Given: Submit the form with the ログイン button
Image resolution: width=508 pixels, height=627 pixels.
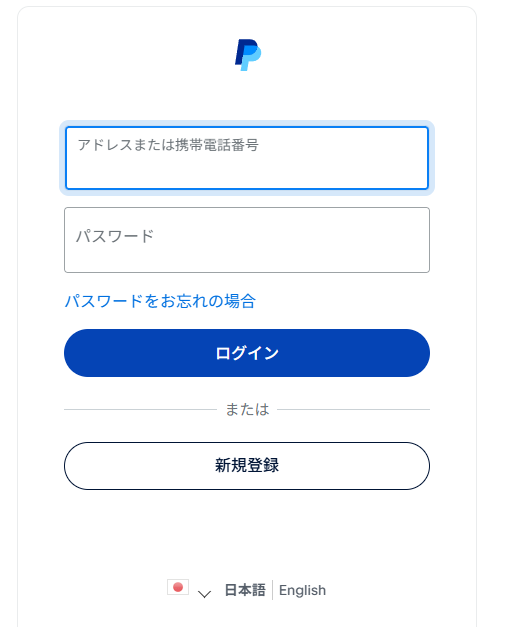Looking at the screenshot, I should pos(247,353).
